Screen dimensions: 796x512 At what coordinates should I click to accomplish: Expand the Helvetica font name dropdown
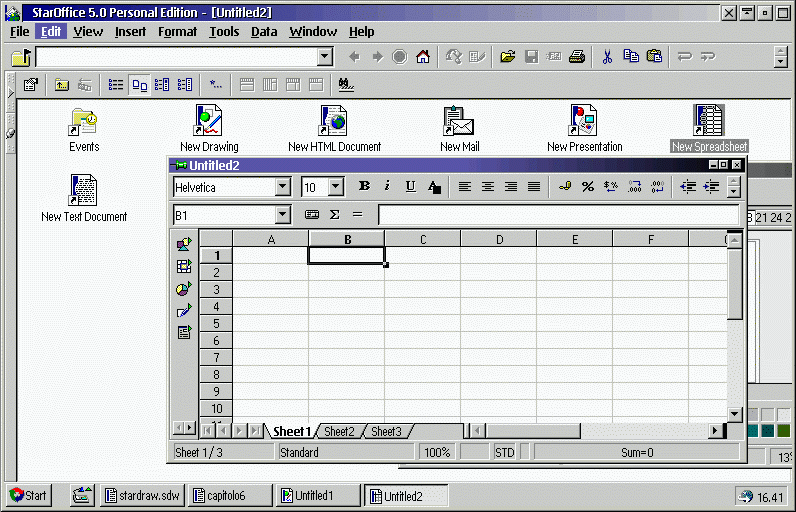click(282, 187)
